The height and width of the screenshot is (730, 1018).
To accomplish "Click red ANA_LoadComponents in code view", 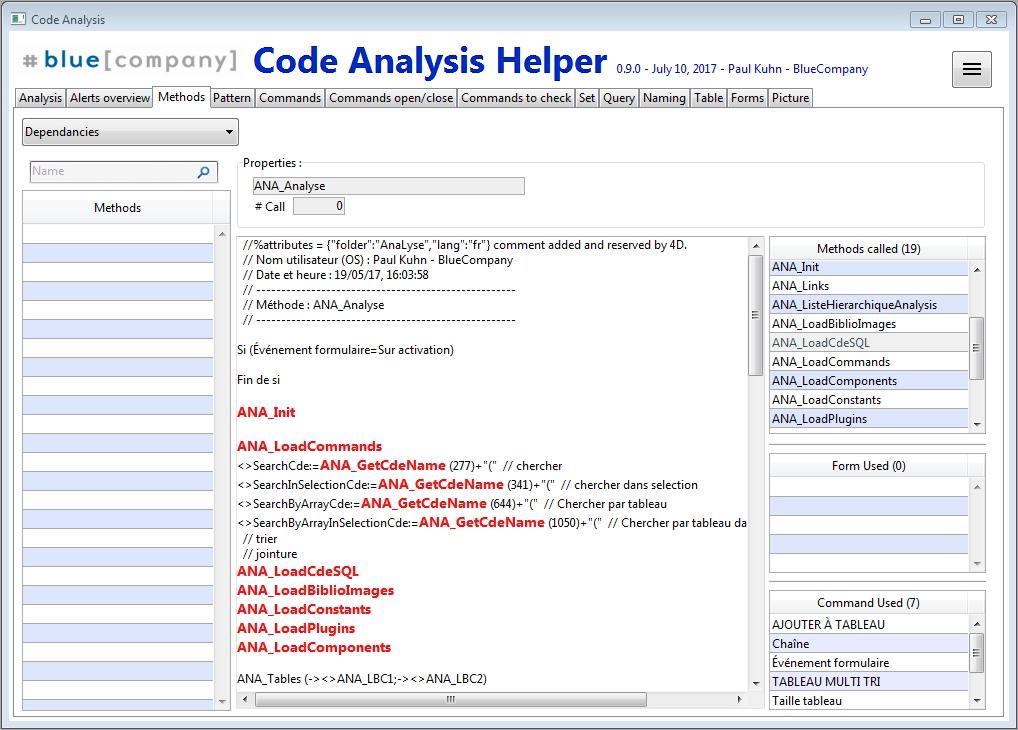I will [x=314, y=648].
